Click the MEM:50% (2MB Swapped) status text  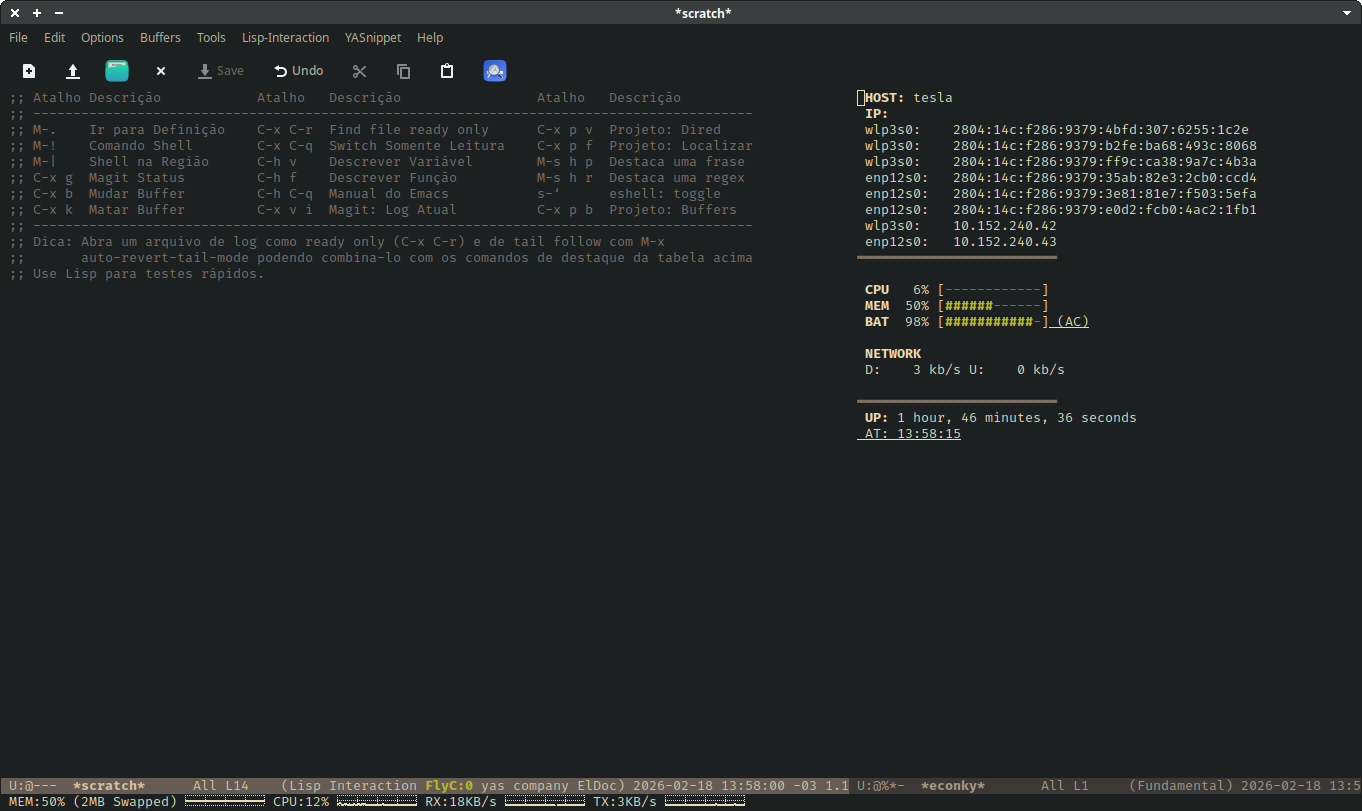pyautogui.click(x=93, y=802)
